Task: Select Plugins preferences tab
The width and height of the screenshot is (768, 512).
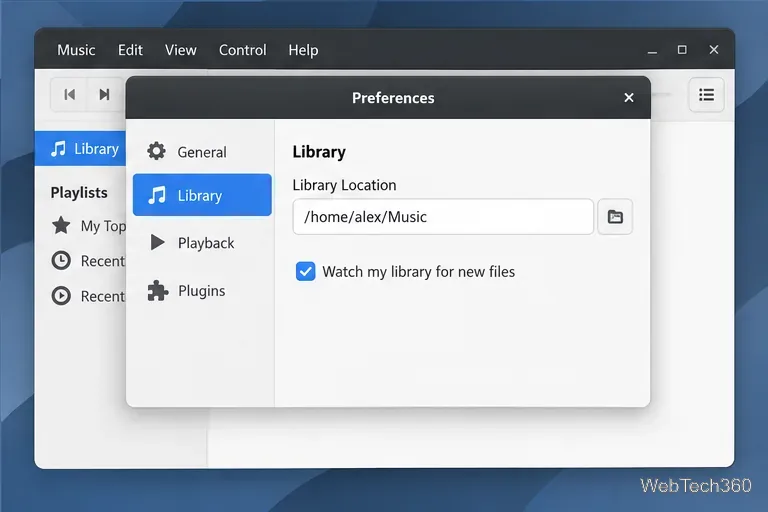Action: pos(202,291)
